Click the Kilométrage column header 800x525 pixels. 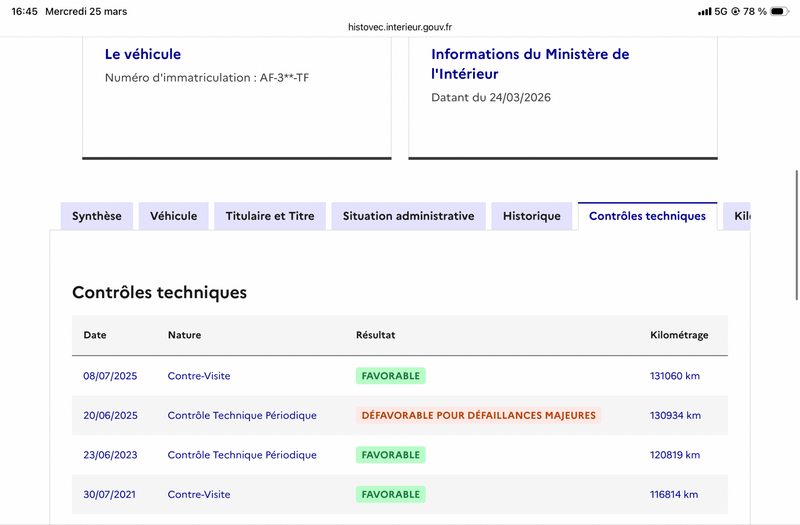pos(679,335)
